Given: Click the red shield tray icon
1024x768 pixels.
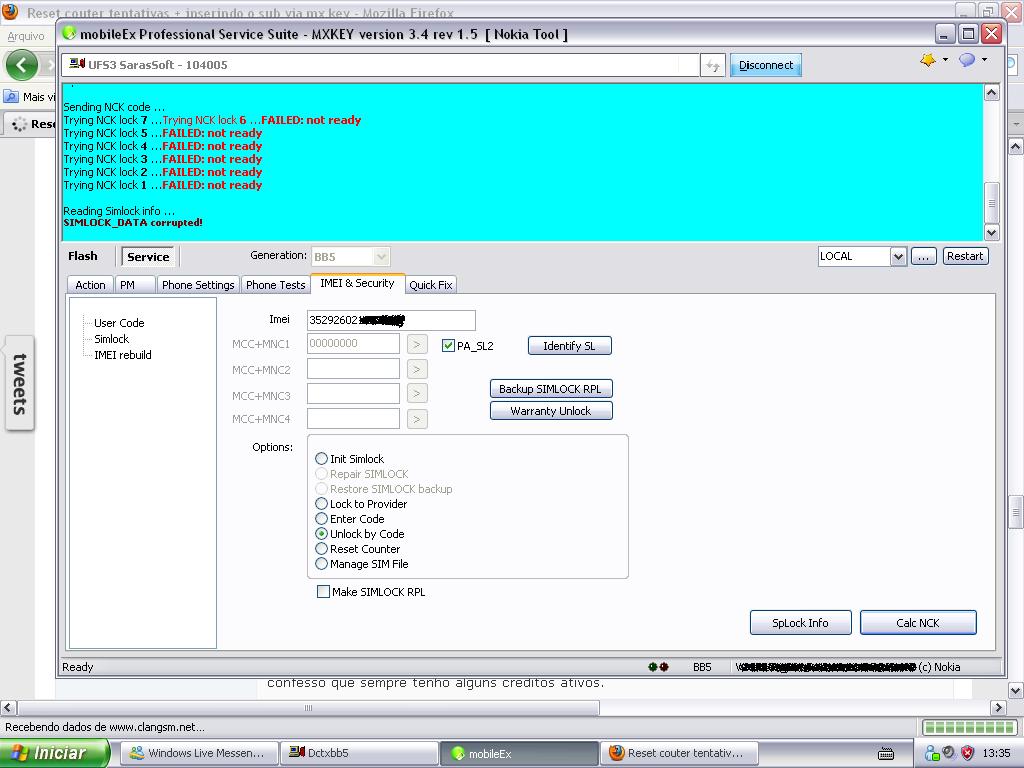Looking at the screenshot, I should pos(967,753).
